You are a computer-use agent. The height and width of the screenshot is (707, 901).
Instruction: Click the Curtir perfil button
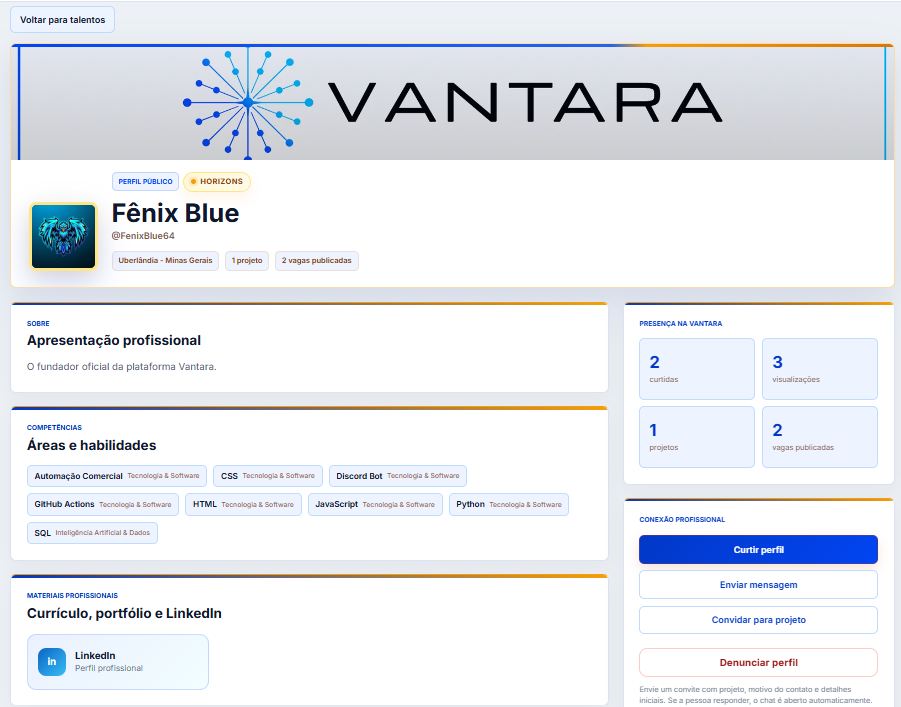click(x=758, y=550)
